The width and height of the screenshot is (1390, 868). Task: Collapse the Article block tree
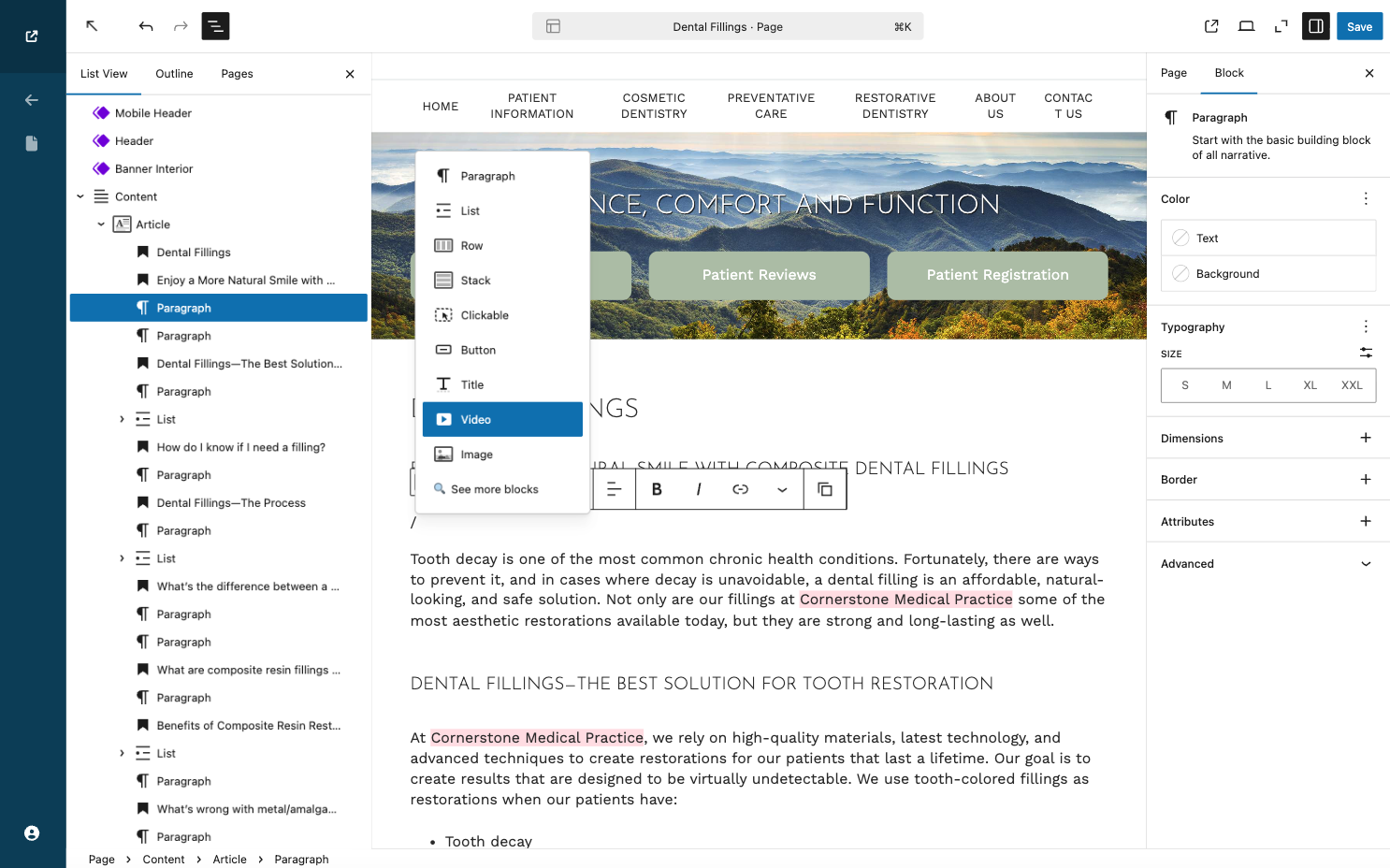tap(101, 224)
